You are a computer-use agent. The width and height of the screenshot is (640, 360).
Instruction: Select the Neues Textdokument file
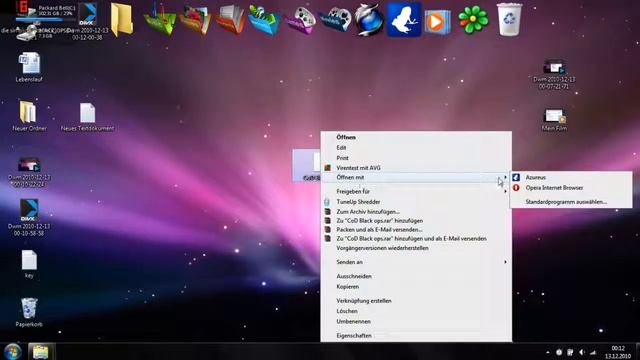point(87,117)
